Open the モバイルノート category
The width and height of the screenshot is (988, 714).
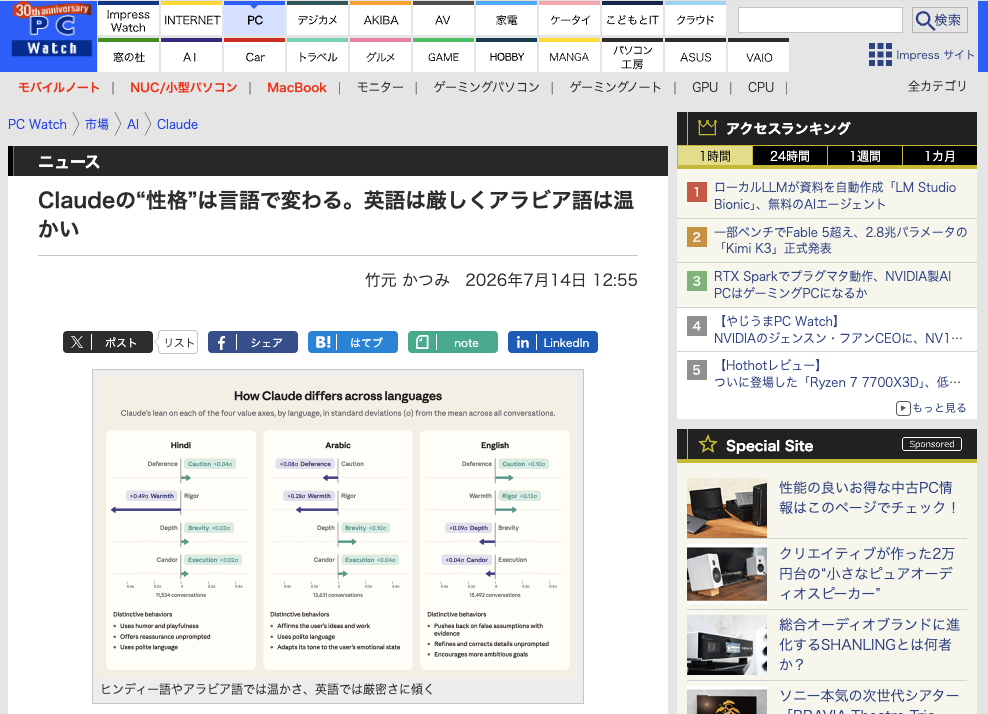(x=59, y=88)
